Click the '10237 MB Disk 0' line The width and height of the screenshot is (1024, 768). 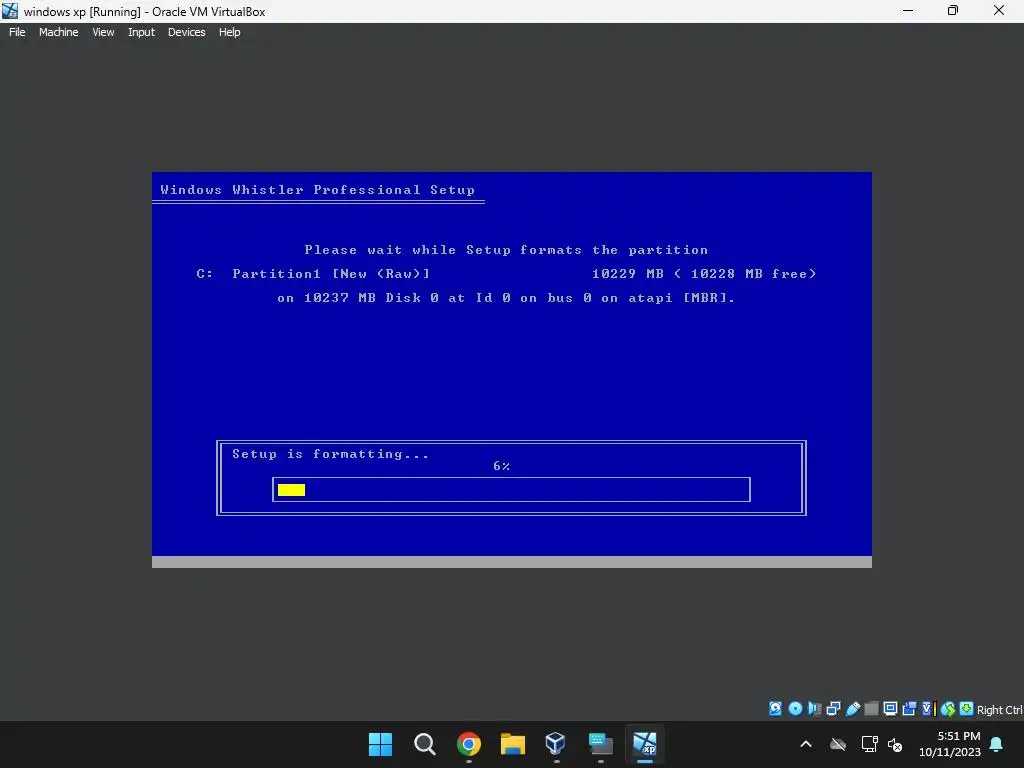[506, 298]
